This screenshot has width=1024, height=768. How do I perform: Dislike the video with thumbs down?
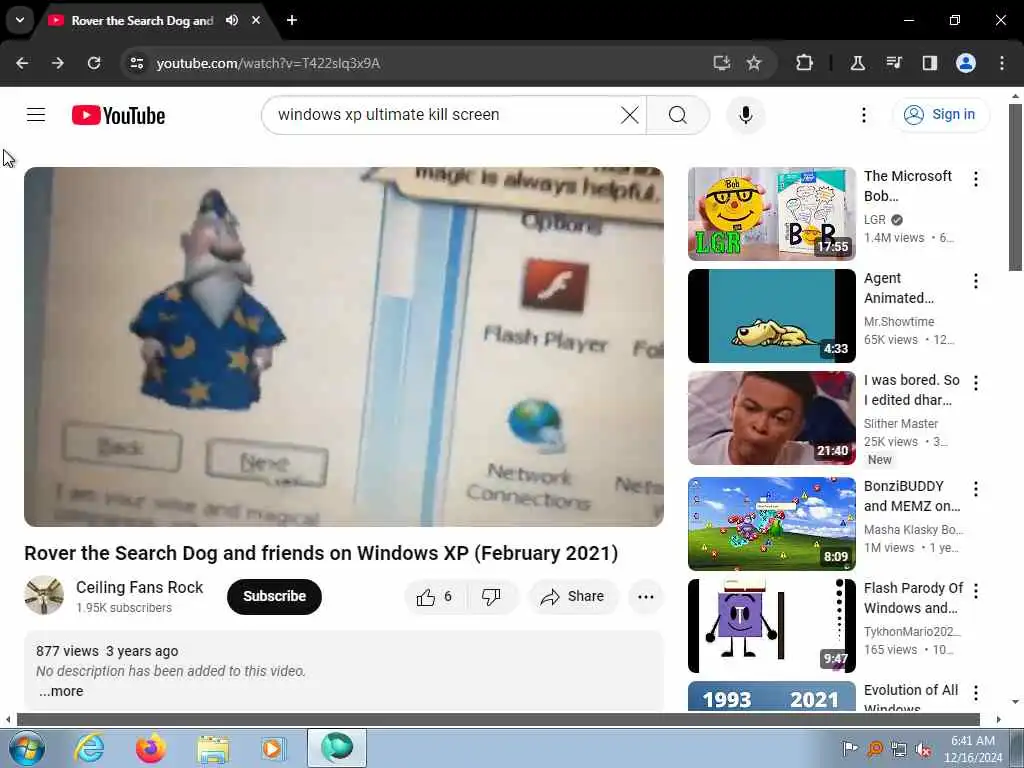tap(491, 596)
